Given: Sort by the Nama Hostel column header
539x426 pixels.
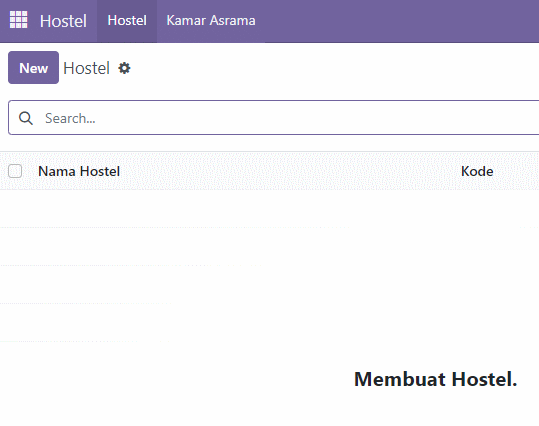Looking at the screenshot, I should coord(79,171).
